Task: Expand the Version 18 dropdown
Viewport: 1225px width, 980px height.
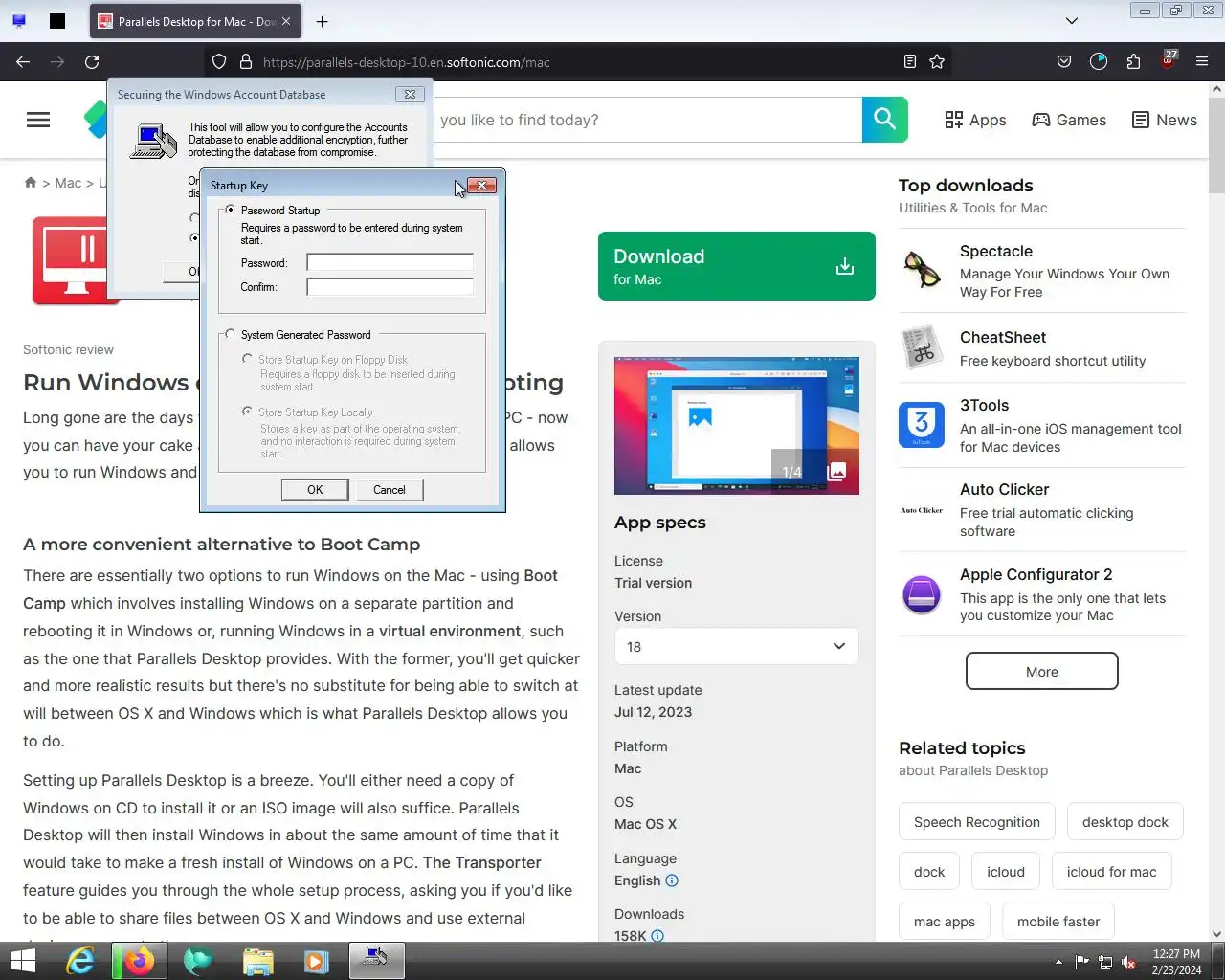Action: 737,647
